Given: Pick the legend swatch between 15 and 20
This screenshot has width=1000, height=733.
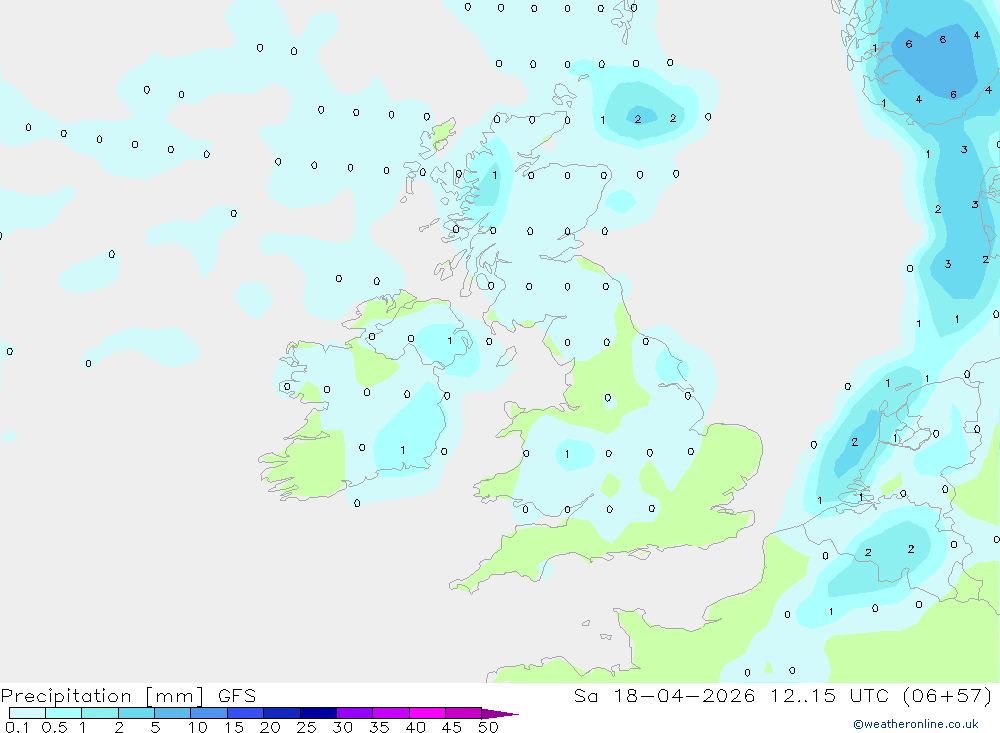Looking at the screenshot, I should [245, 713].
